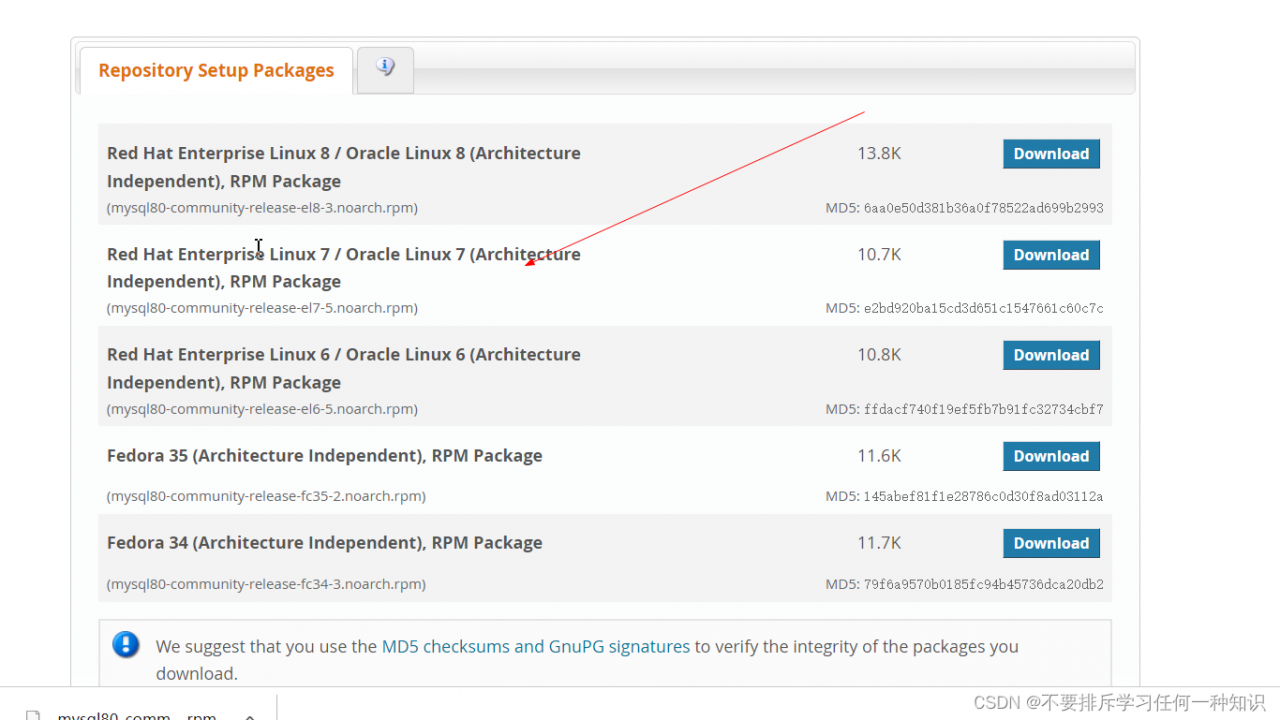The width and height of the screenshot is (1280, 720).
Task: Download the Fedora 35 RPM package
Action: click(x=1051, y=456)
